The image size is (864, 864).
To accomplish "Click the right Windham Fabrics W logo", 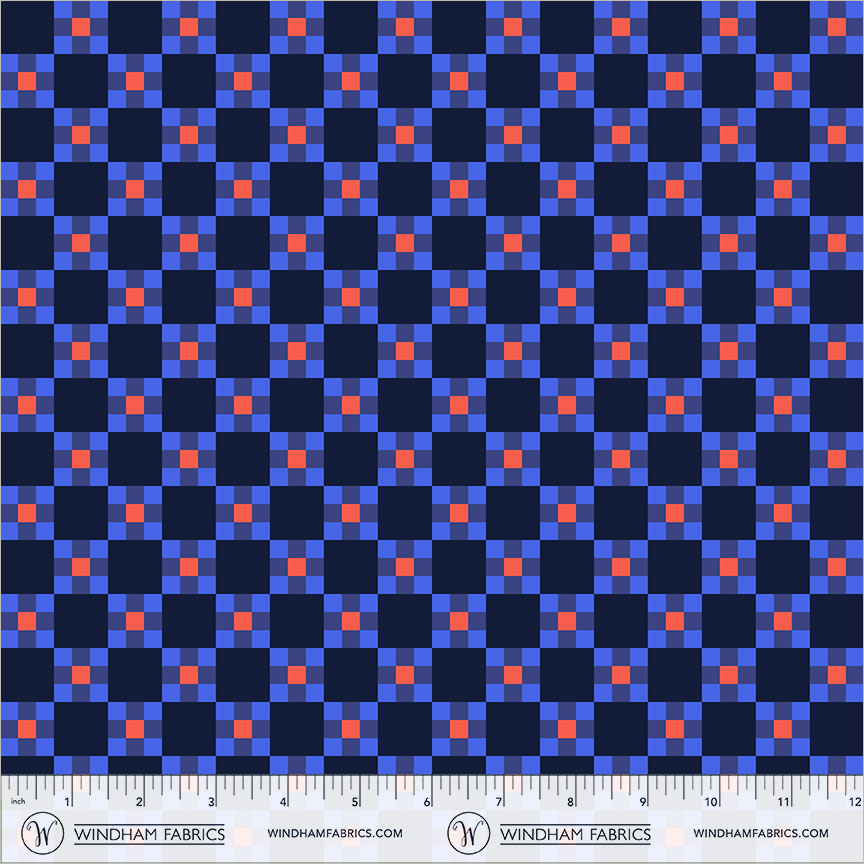I will coord(465,832).
